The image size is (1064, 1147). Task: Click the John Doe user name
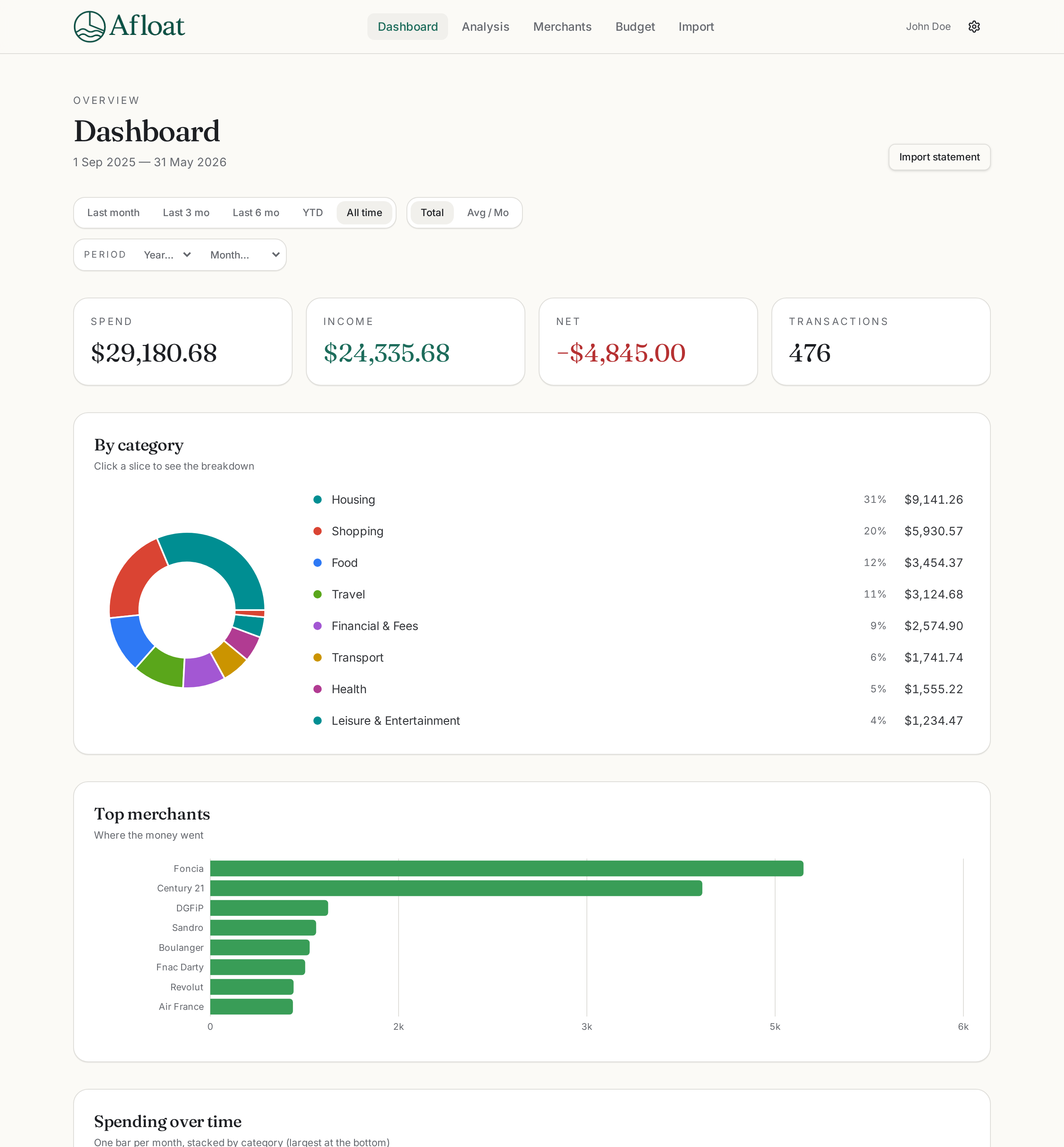pyautogui.click(x=928, y=27)
